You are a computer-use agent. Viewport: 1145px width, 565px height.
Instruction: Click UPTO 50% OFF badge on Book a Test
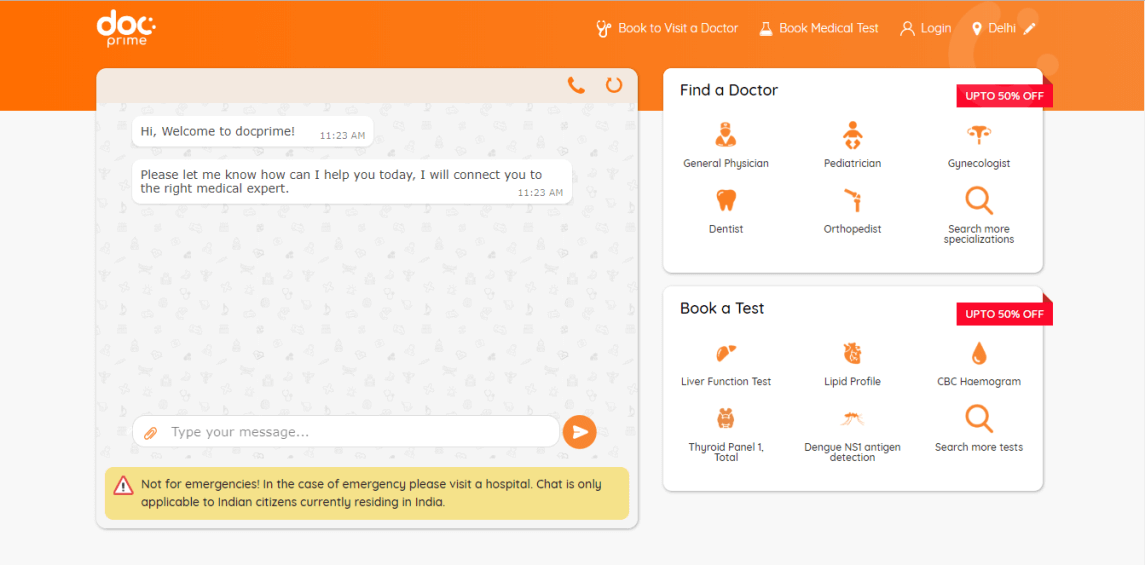(x=1004, y=315)
